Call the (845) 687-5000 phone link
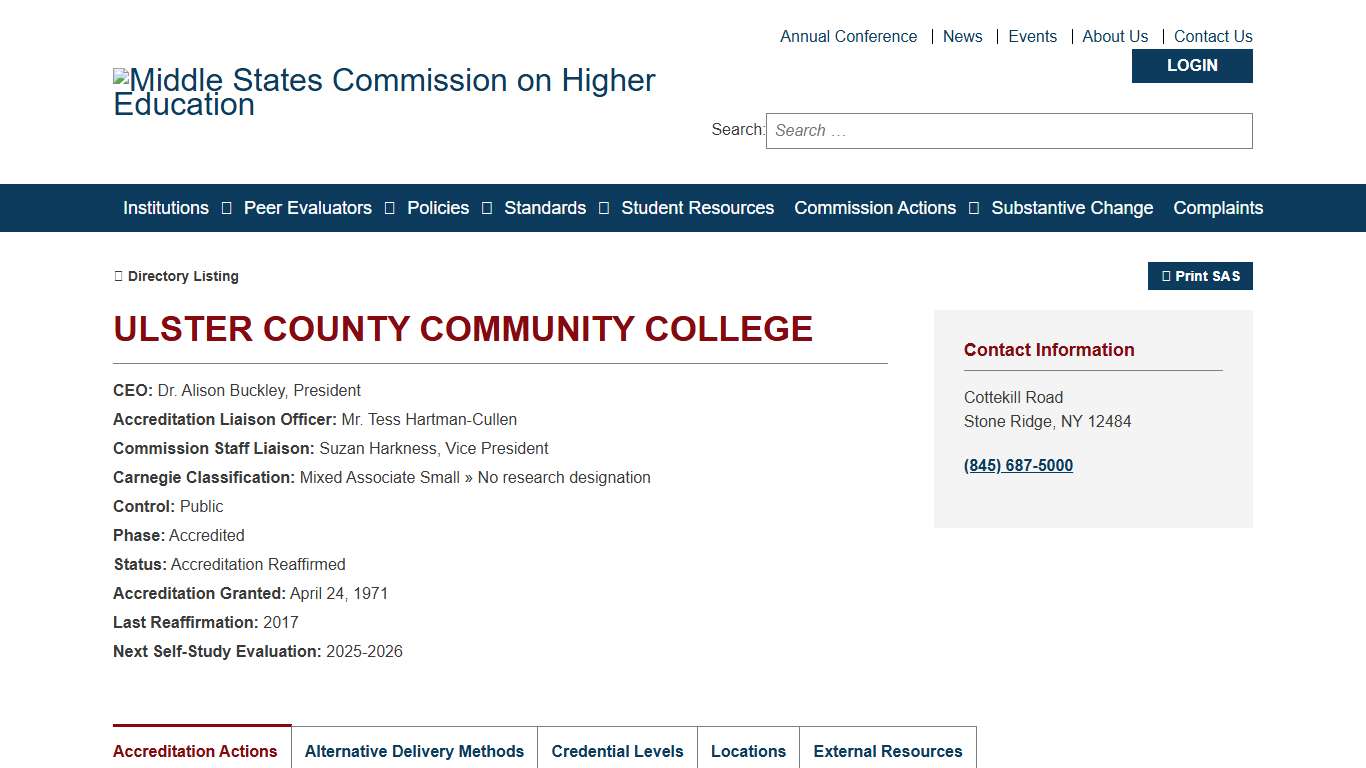 tap(1018, 465)
